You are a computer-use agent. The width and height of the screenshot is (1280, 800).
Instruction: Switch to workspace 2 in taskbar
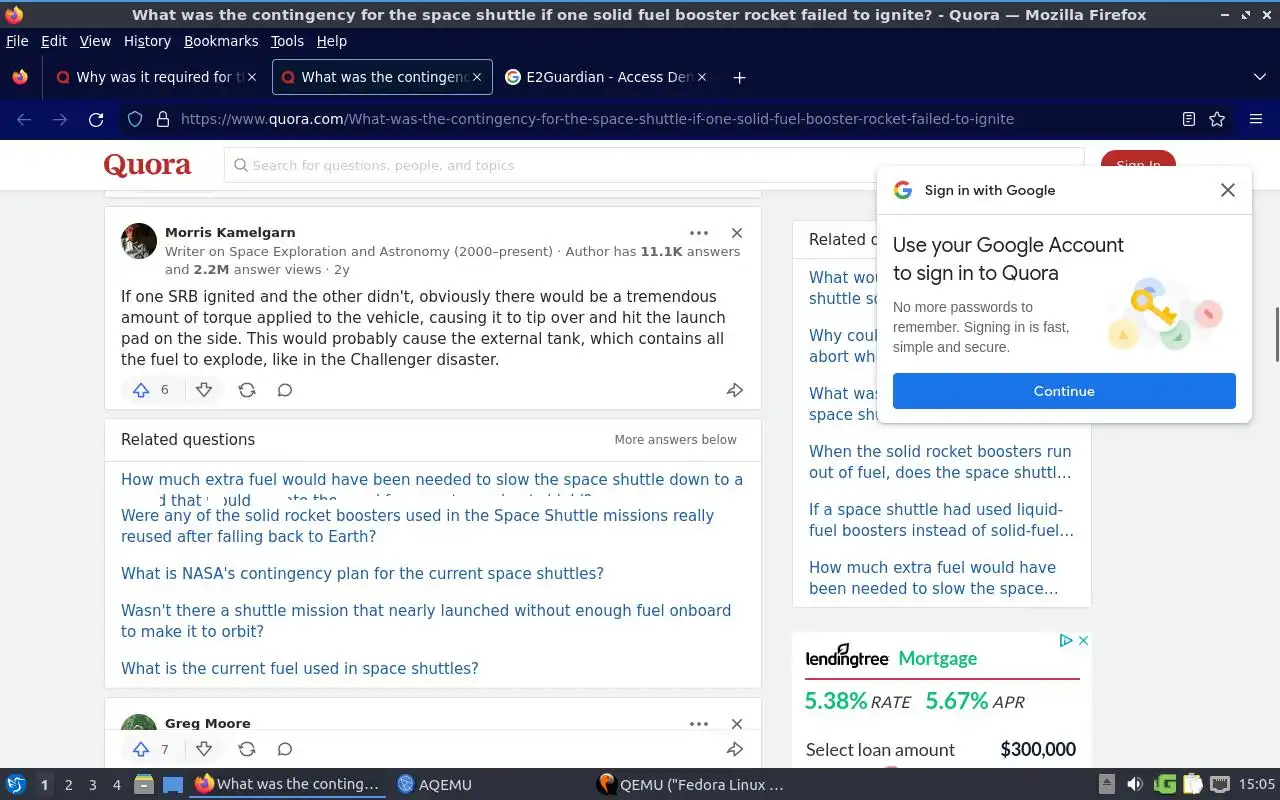(68, 785)
